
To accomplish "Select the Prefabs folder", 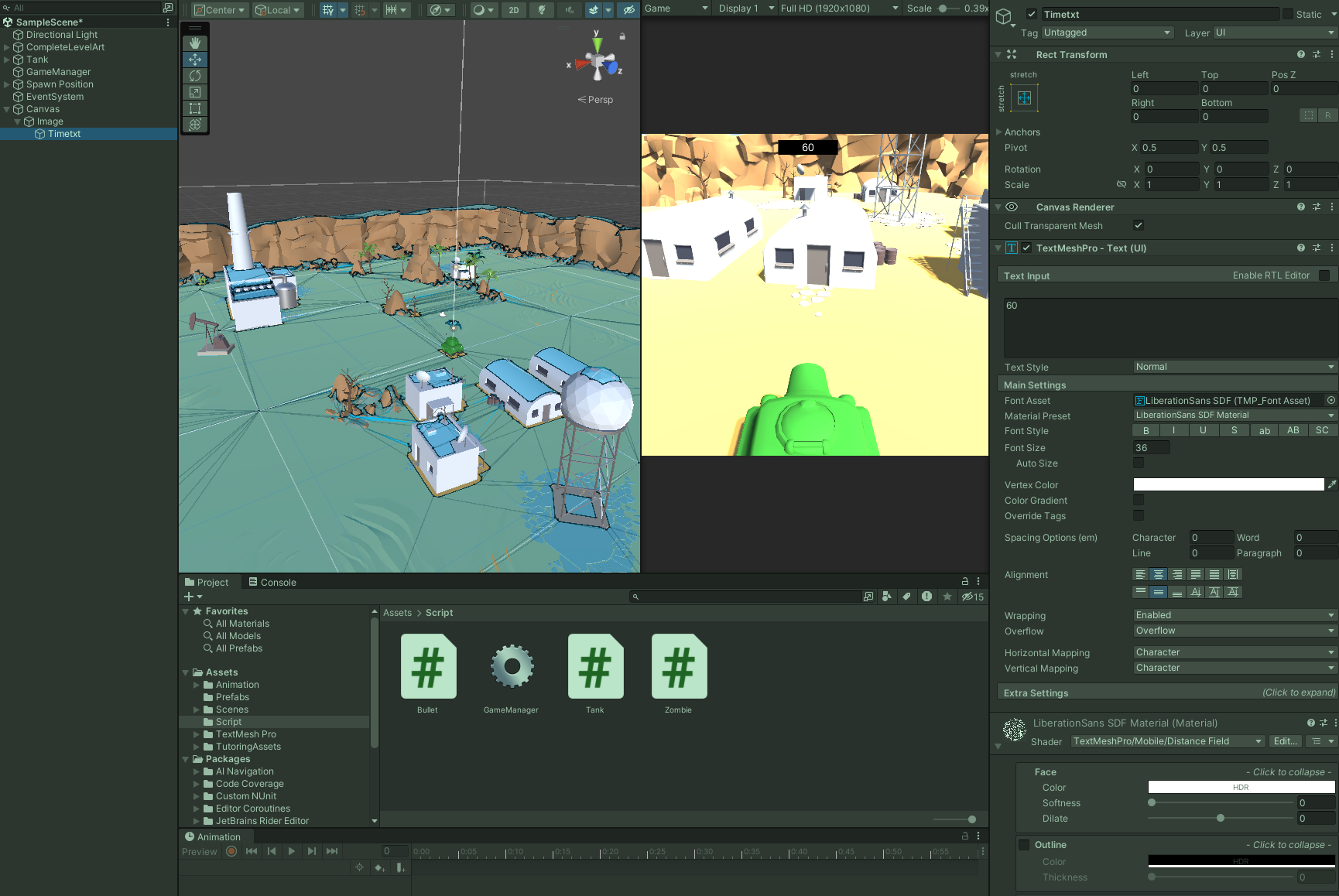I will tap(232, 697).
